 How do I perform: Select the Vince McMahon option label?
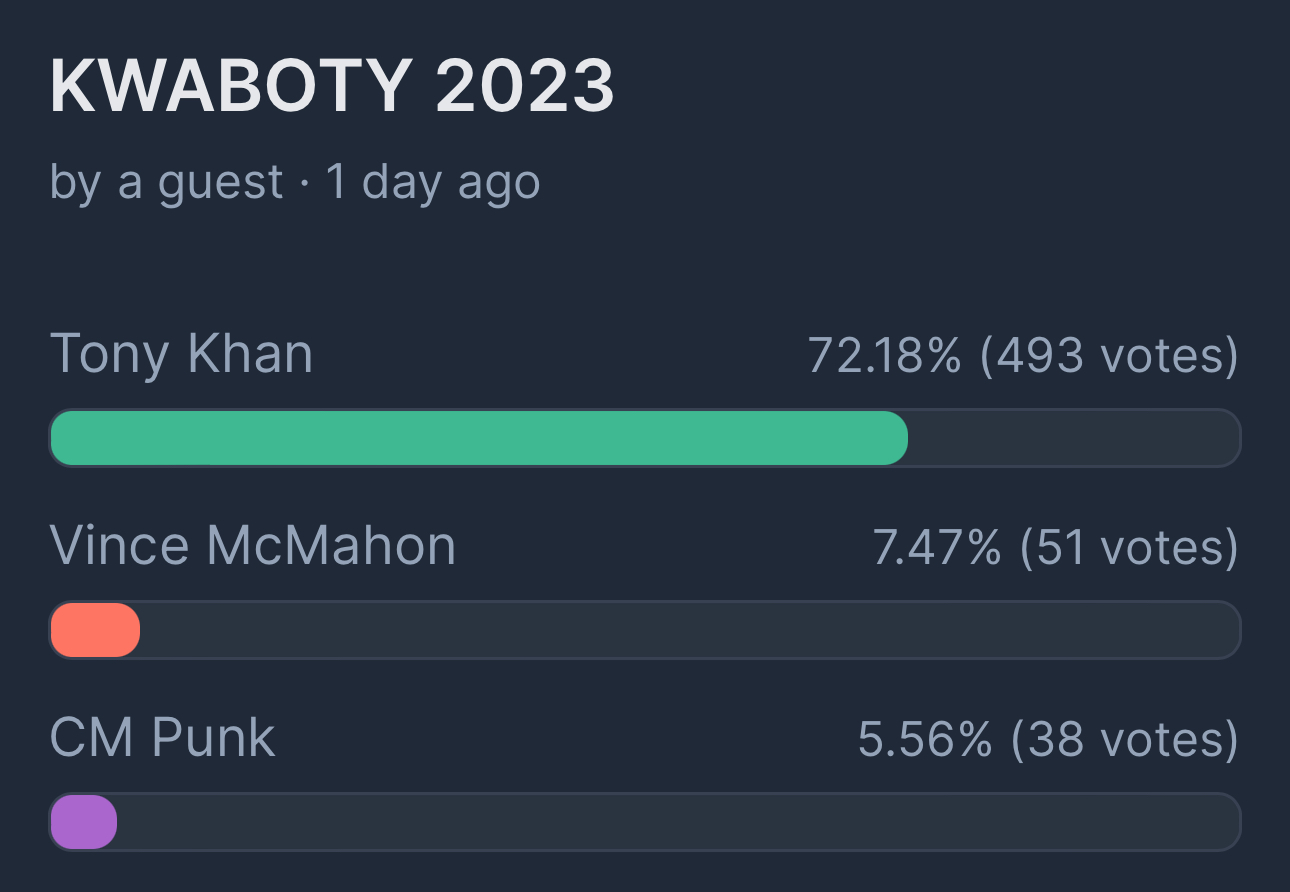coord(252,546)
